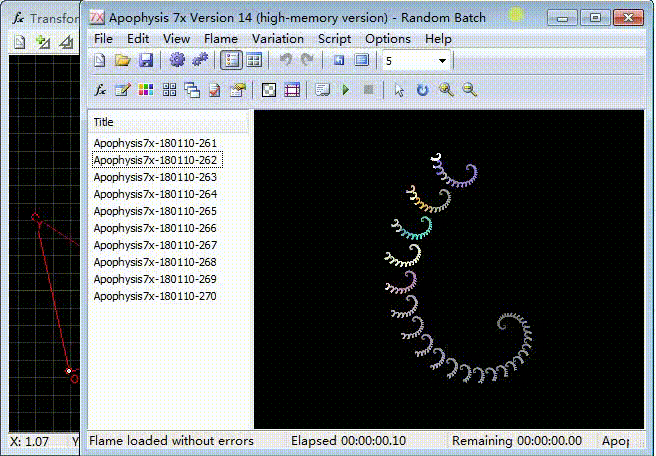Select flame Apophysis7x-180110-267
656x456 pixels.
point(155,245)
